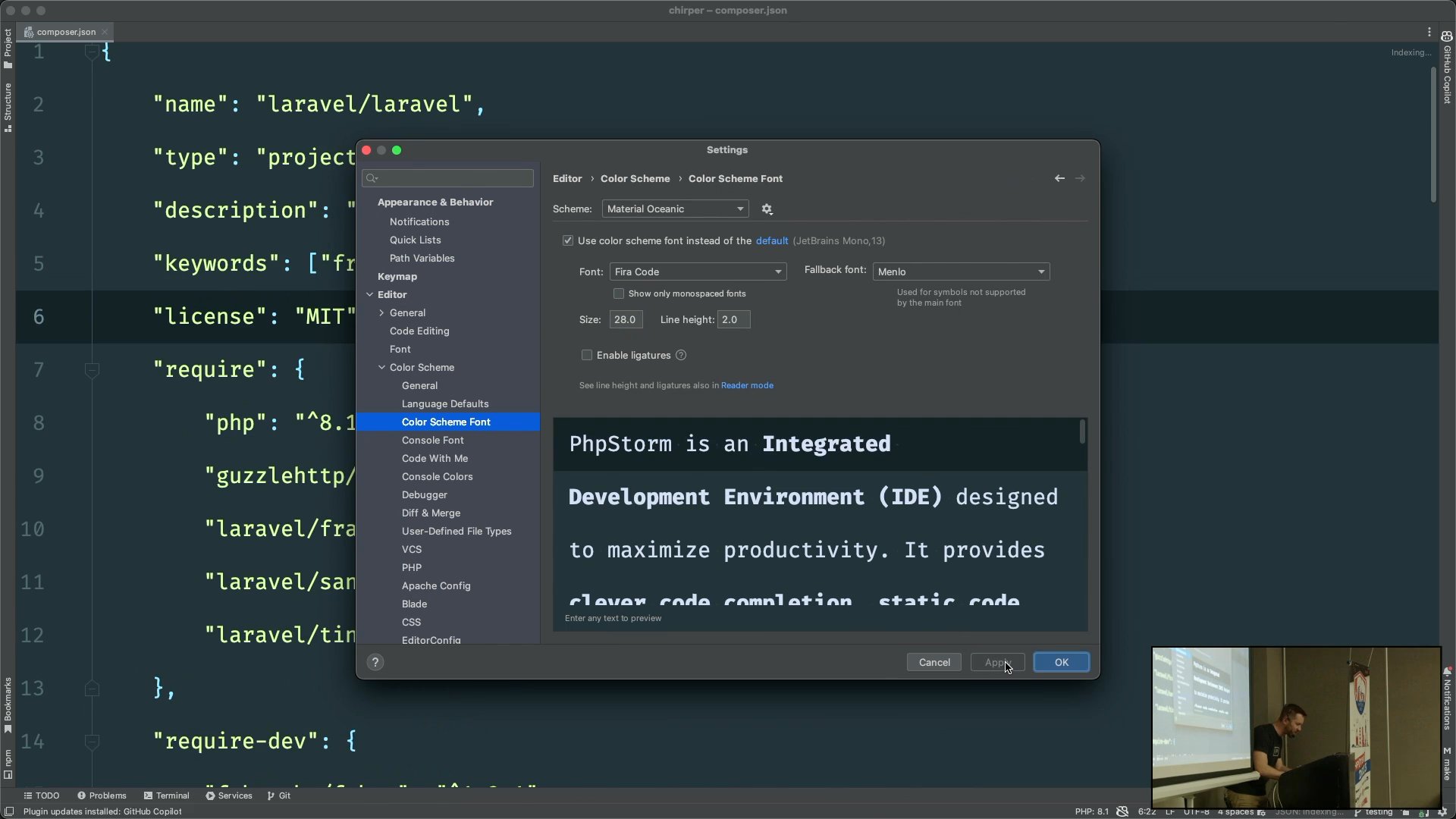Open GitHub Copilot side panel
The width and height of the screenshot is (1456, 819).
click(1447, 67)
